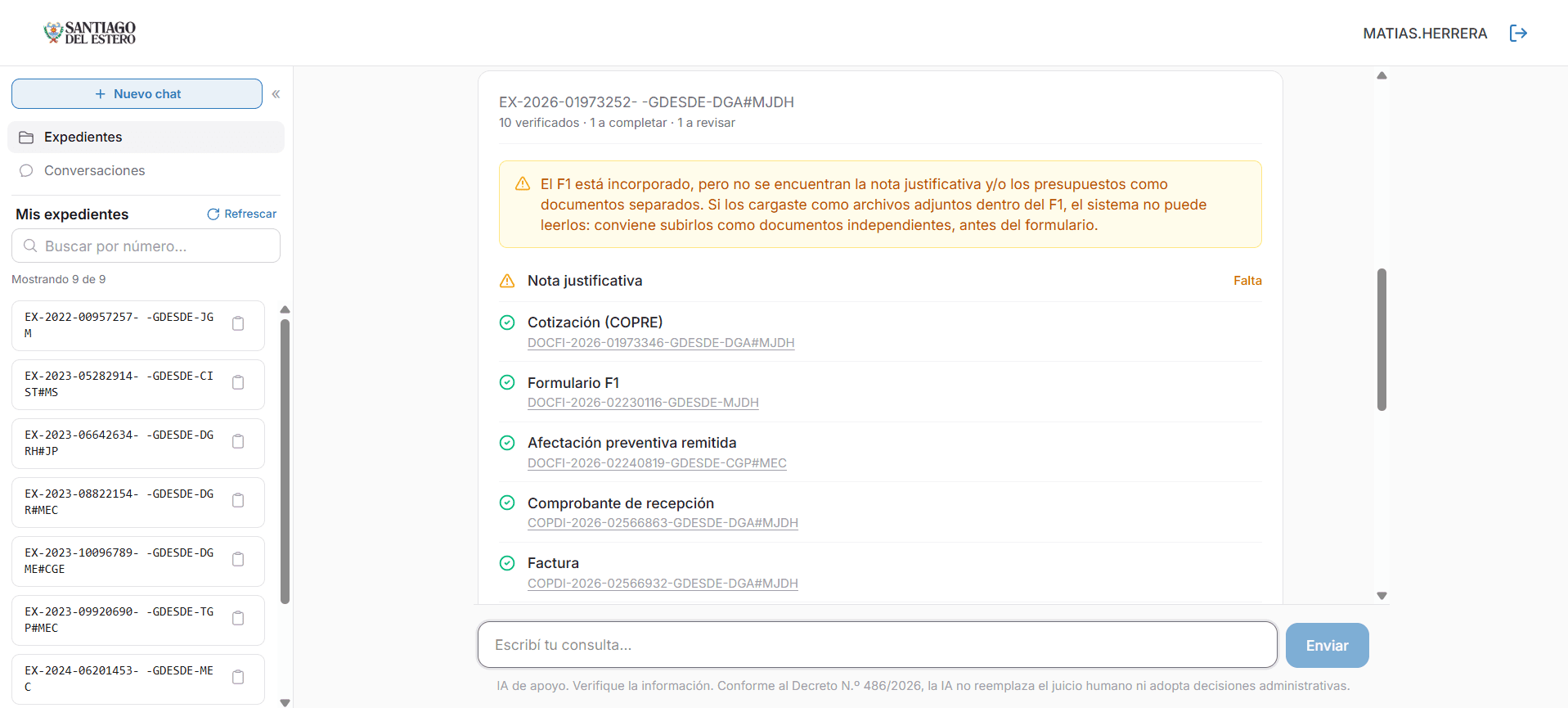Image resolution: width=1568 pixels, height=708 pixels.
Task: Click the EX-2026-01973252- -GDESDE-DGA#MJDH heading
Action: (x=646, y=102)
